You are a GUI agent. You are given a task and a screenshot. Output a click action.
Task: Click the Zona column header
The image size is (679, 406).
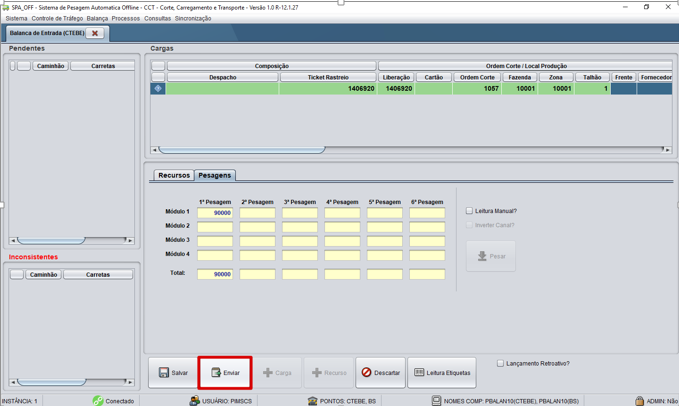click(x=556, y=77)
